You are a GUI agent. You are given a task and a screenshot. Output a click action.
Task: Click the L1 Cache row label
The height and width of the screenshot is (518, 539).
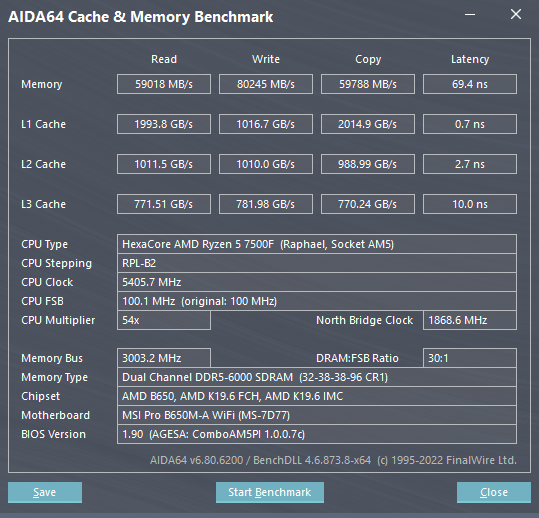pos(43,124)
